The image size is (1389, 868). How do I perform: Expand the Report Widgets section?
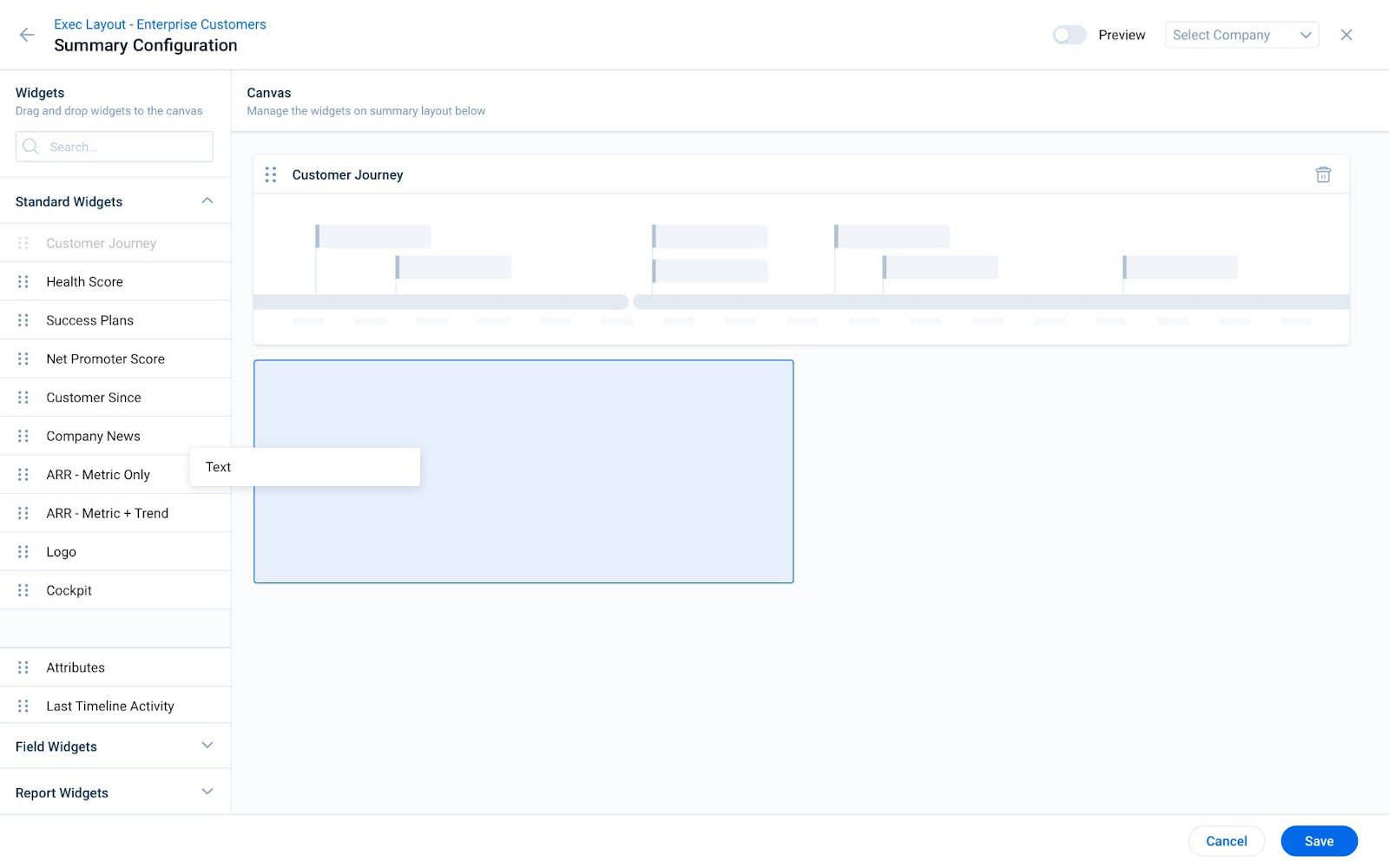207,791
